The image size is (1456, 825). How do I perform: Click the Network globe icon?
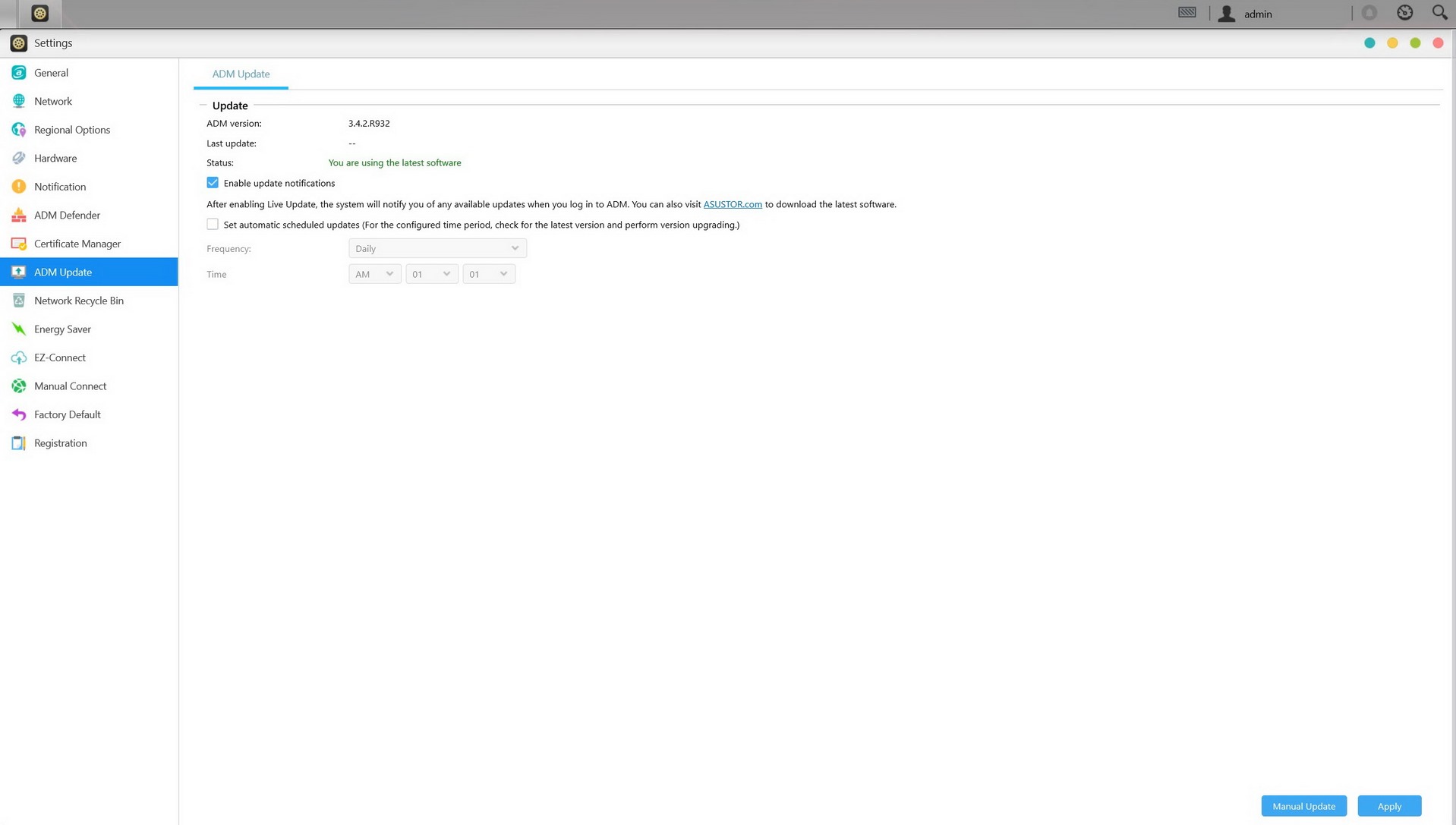(x=19, y=101)
